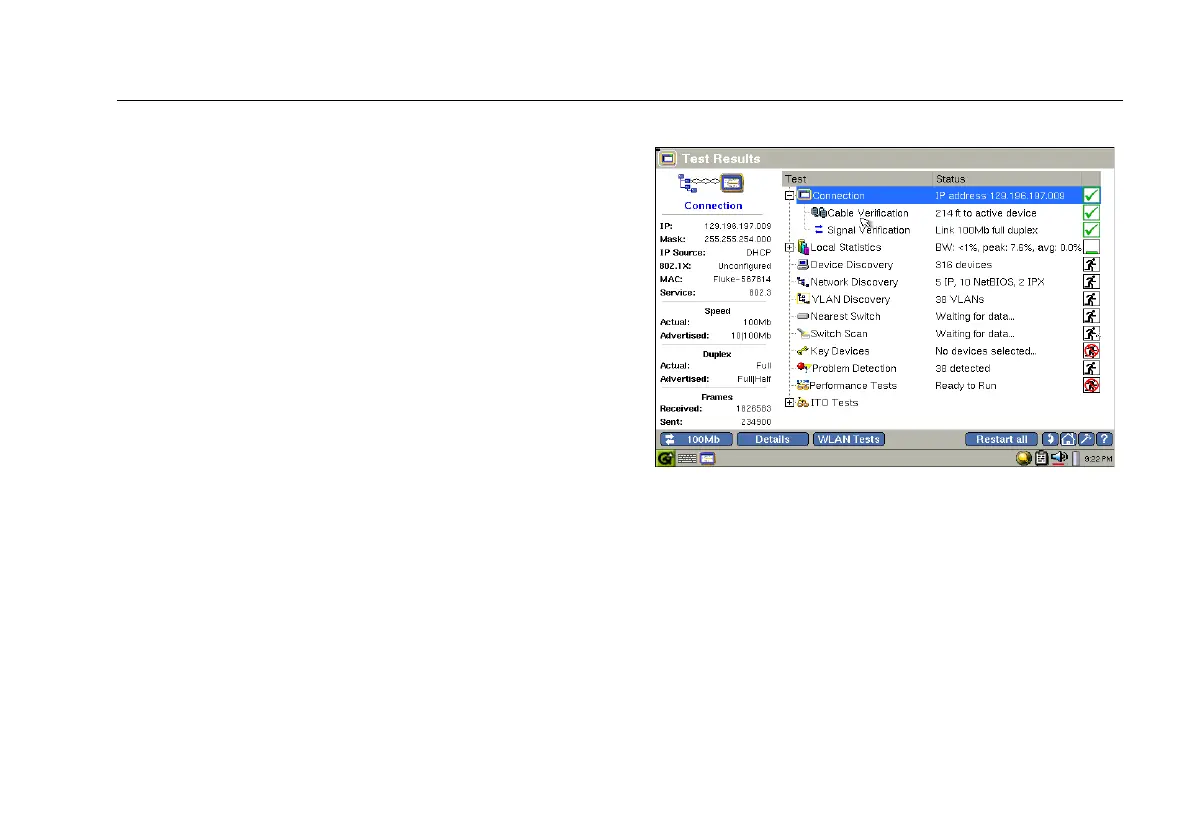This screenshot has height=828, width=1188.
Task: Click the yellow globe tray icon
Action: (x=1024, y=458)
